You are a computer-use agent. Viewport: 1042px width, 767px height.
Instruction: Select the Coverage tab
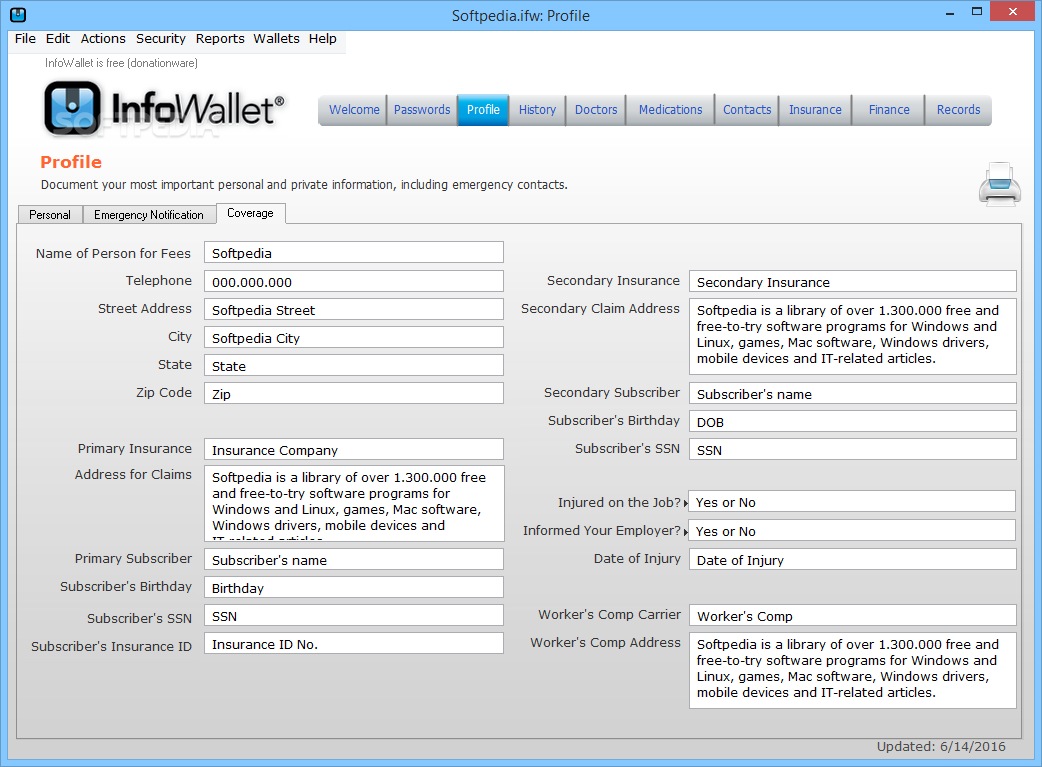251,213
